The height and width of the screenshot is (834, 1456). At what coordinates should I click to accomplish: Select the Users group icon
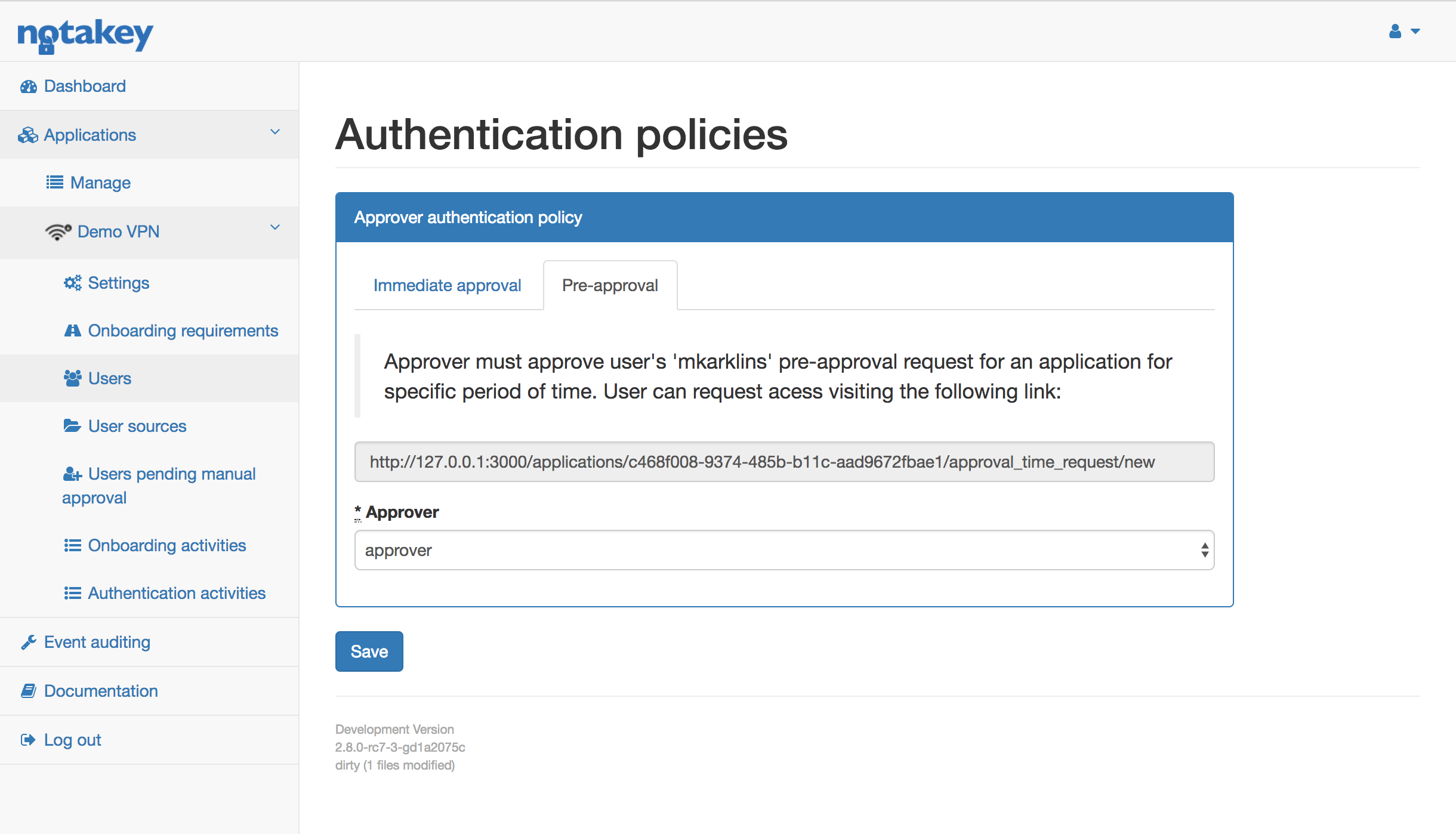[73, 378]
